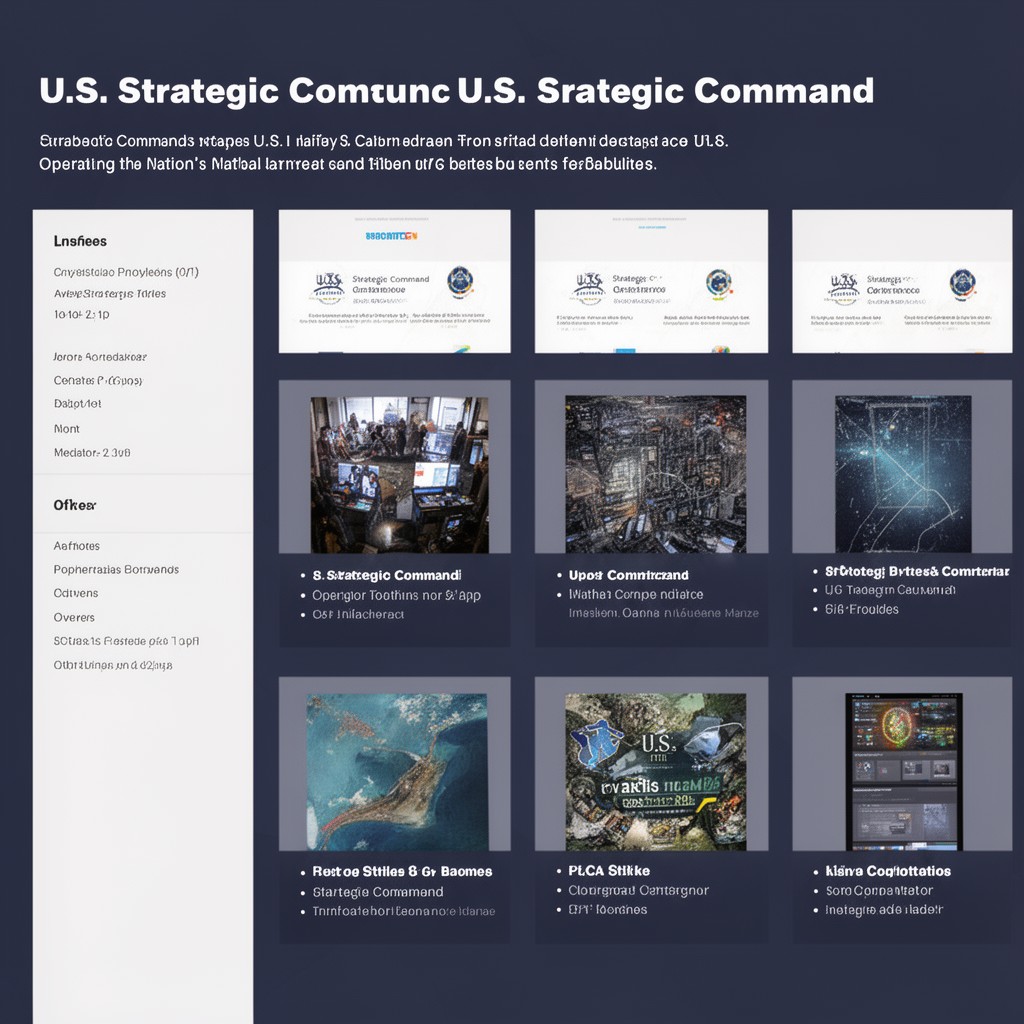Click 'Medator- 2.3v8' in the sidebar
The height and width of the screenshot is (1024, 1024).
[x=92, y=453]
